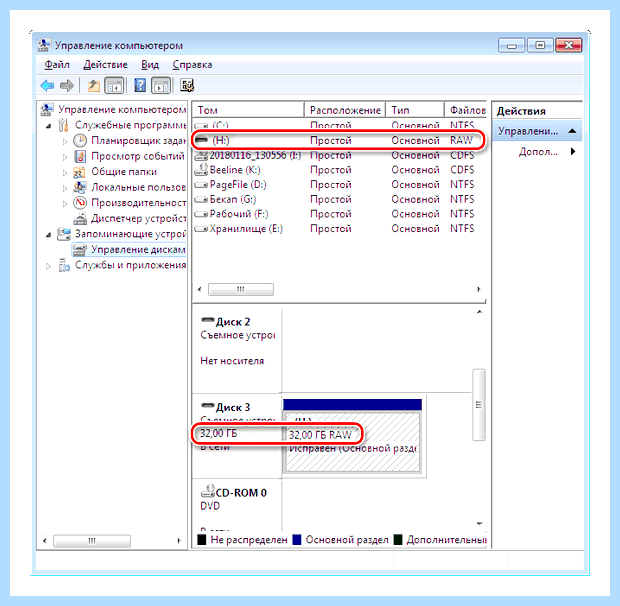Image resolution: width=620 pixels, height=606 pixels.
Task: Click the disk view settings toolbar icon
Action: tap(187, 85)
